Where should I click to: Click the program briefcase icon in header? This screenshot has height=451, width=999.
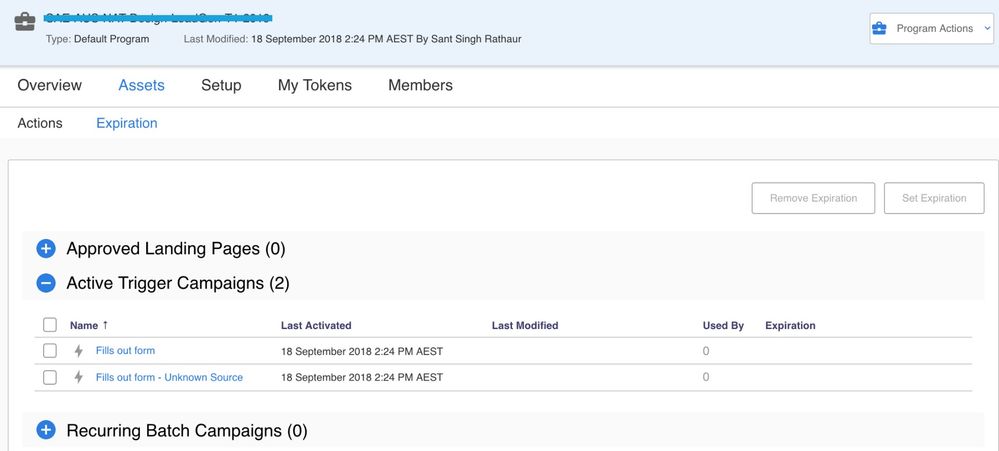24,20
